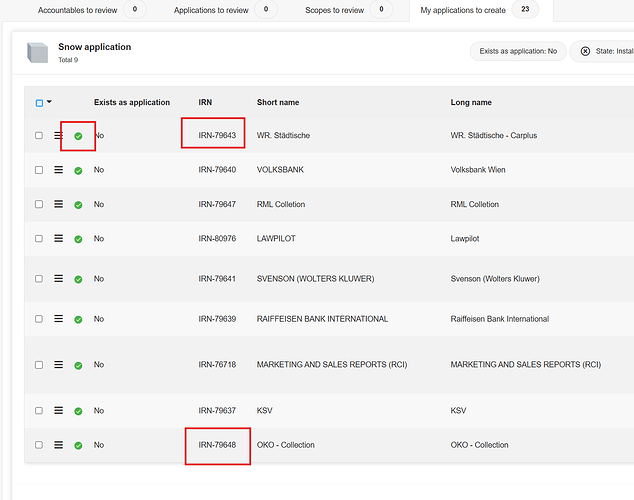634x500 pixels.
Task: Tick checkbox for LAWPILOT row
Action: tap(39, 238)
